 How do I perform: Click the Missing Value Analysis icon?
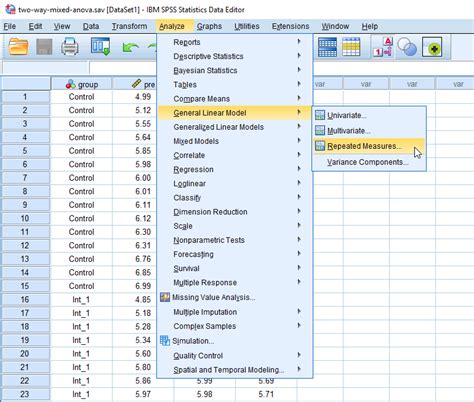coord(165,297)
